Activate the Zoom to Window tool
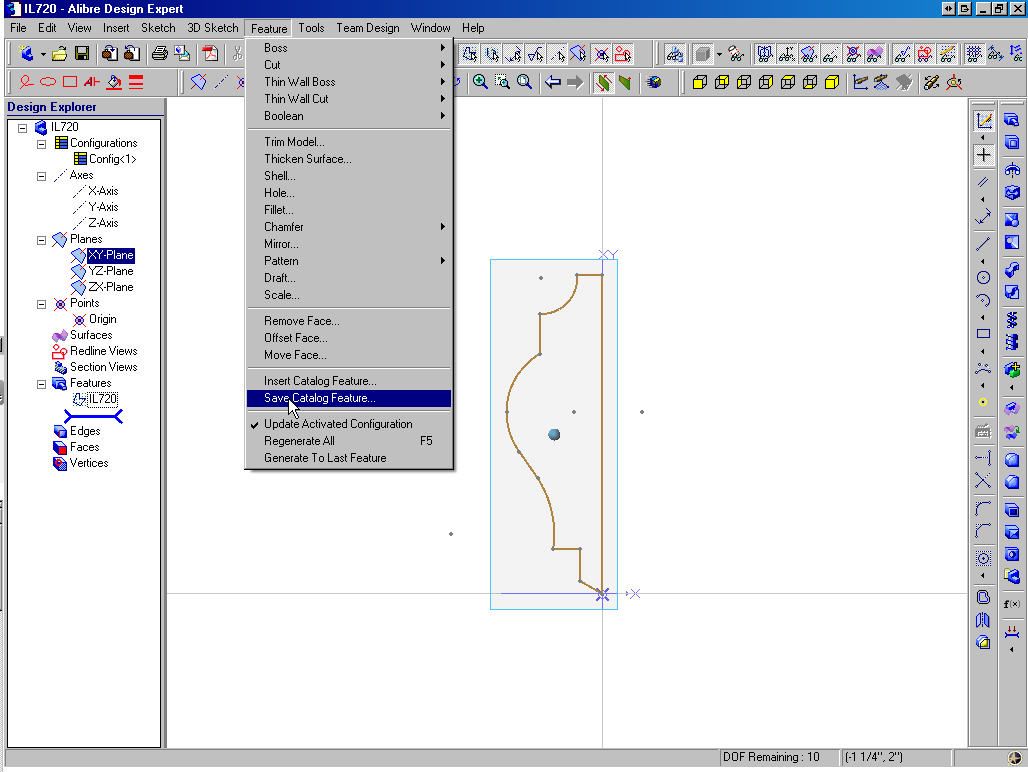 click(x=502, y=82)
